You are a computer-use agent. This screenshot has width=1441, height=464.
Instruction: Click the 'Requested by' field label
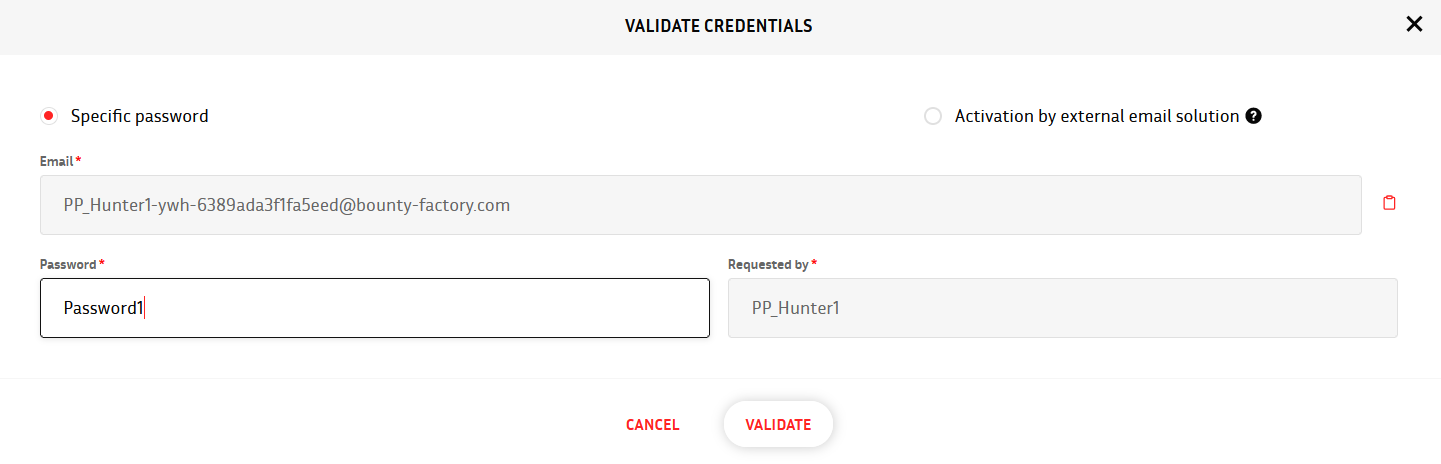pyautogui.click(x=768, y=265)
